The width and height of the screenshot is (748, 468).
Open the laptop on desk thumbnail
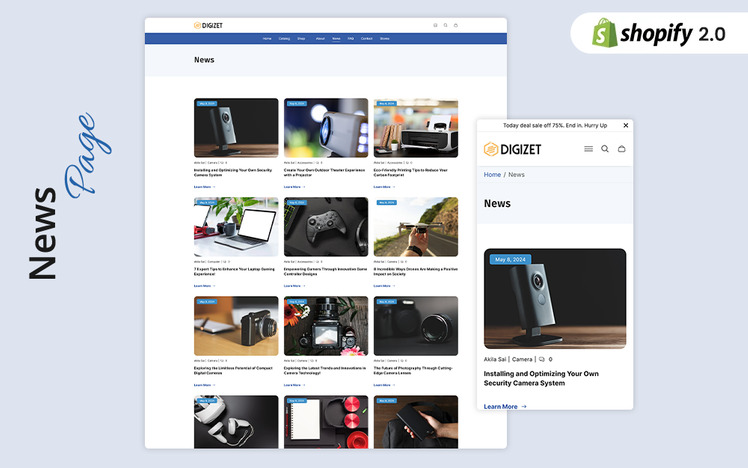[x=236, y=227]
